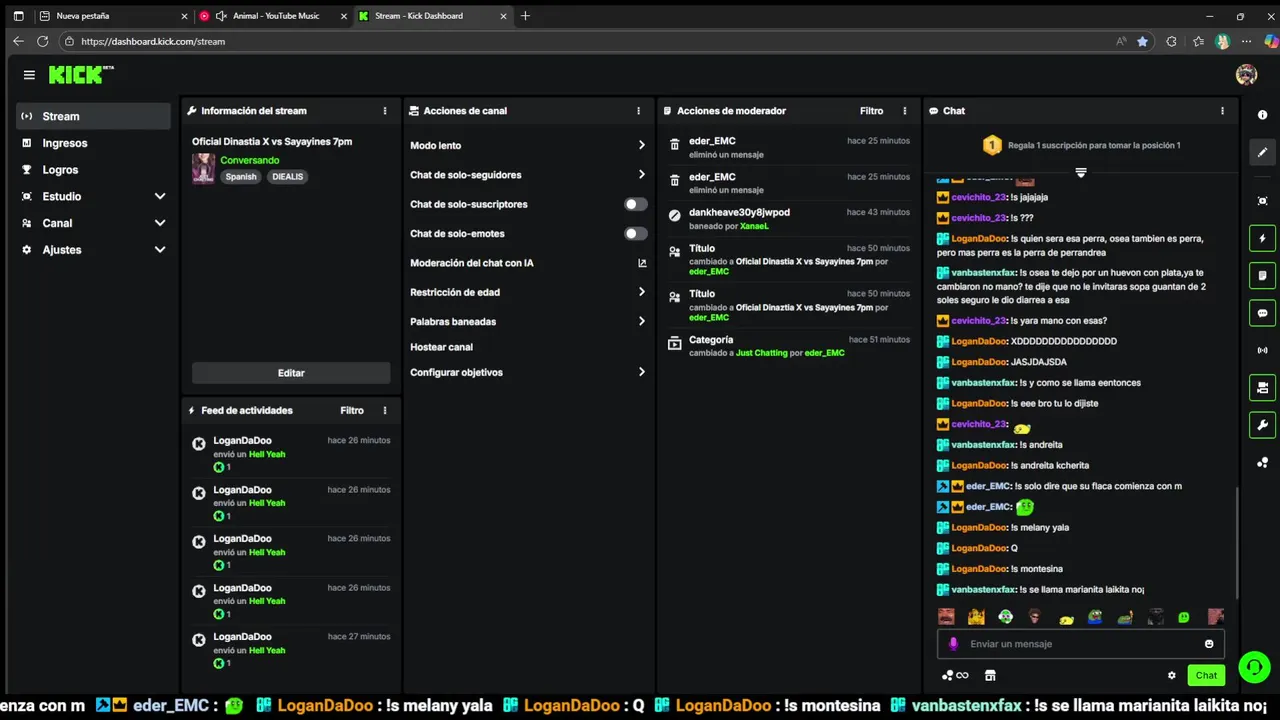Click the green Chat send button
1280x720 pixels.
coord(1206,675)
